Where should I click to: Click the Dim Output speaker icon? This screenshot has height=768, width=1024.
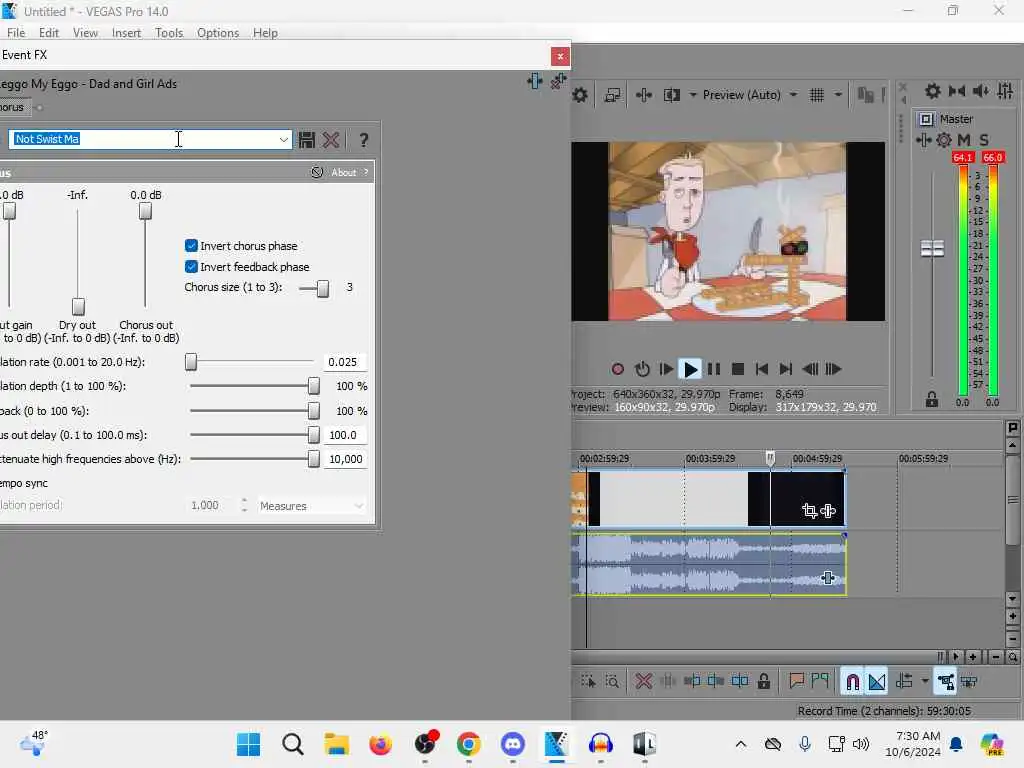tap(981, 91)
